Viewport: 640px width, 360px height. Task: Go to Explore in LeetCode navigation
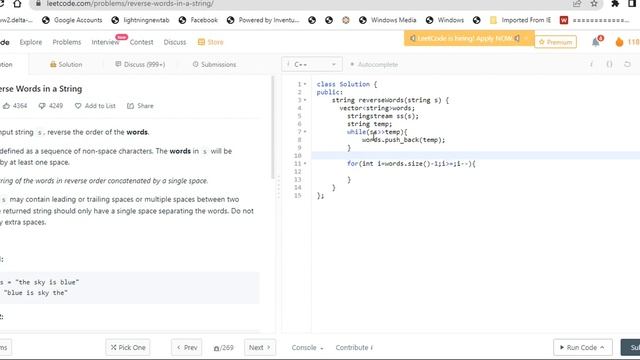[x=31, y=42]
